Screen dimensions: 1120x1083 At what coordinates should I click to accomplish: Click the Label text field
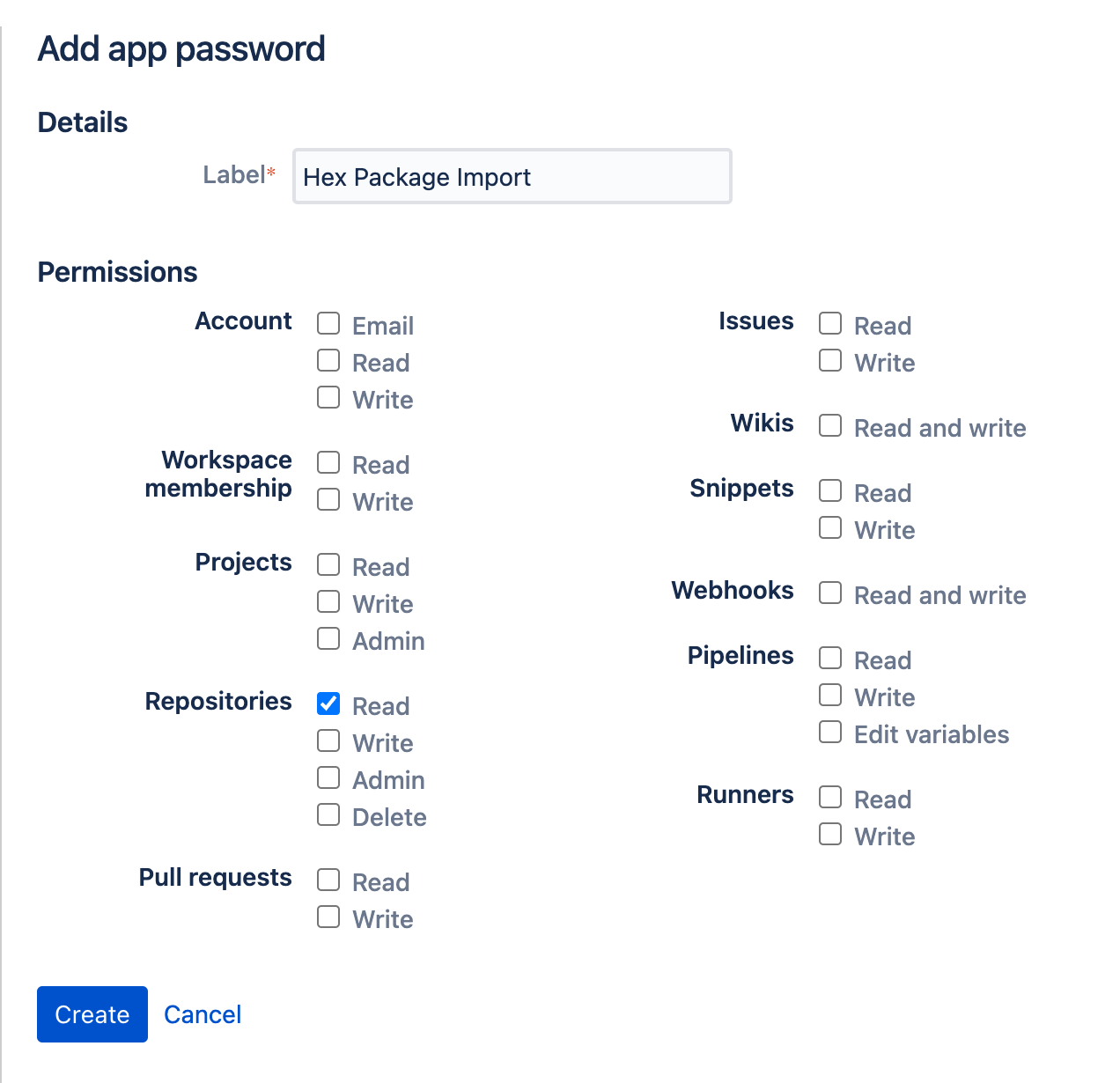(x=512, y=176)
